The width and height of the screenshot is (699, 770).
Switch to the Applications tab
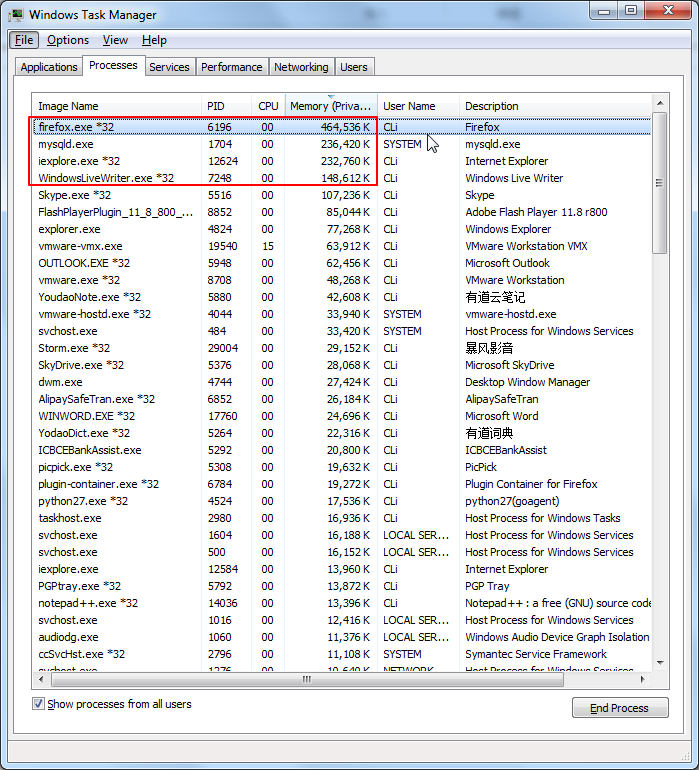coord(49,67)
